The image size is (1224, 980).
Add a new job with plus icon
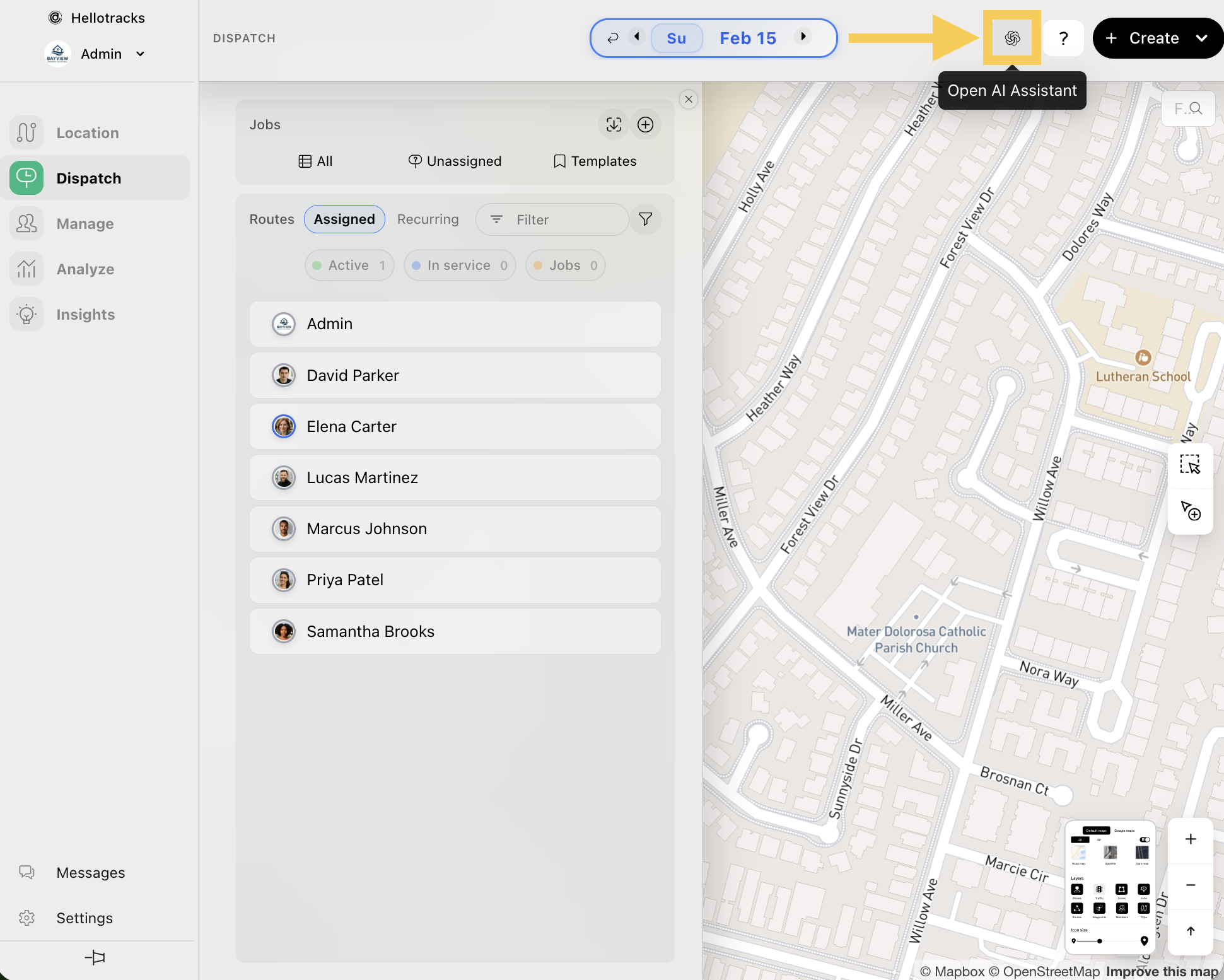tap(645, 124)
